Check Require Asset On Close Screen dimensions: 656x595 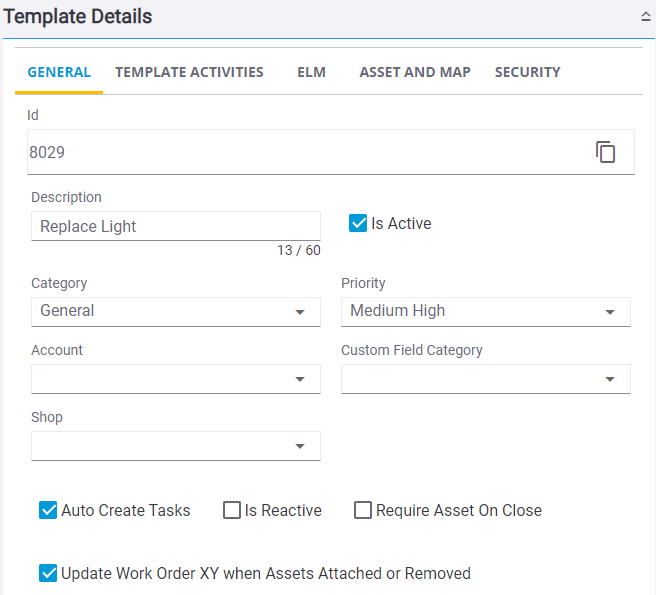pyautogui.click(x=363, y=510)
